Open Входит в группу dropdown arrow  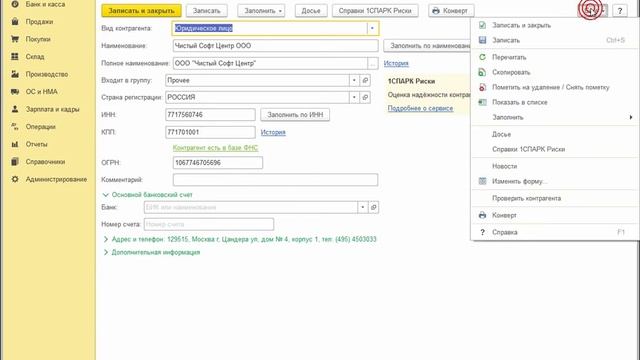tap(354, 80)
